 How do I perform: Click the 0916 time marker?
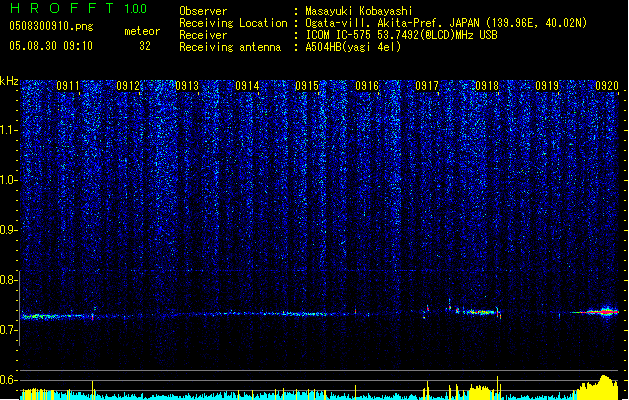click(367, 86)
